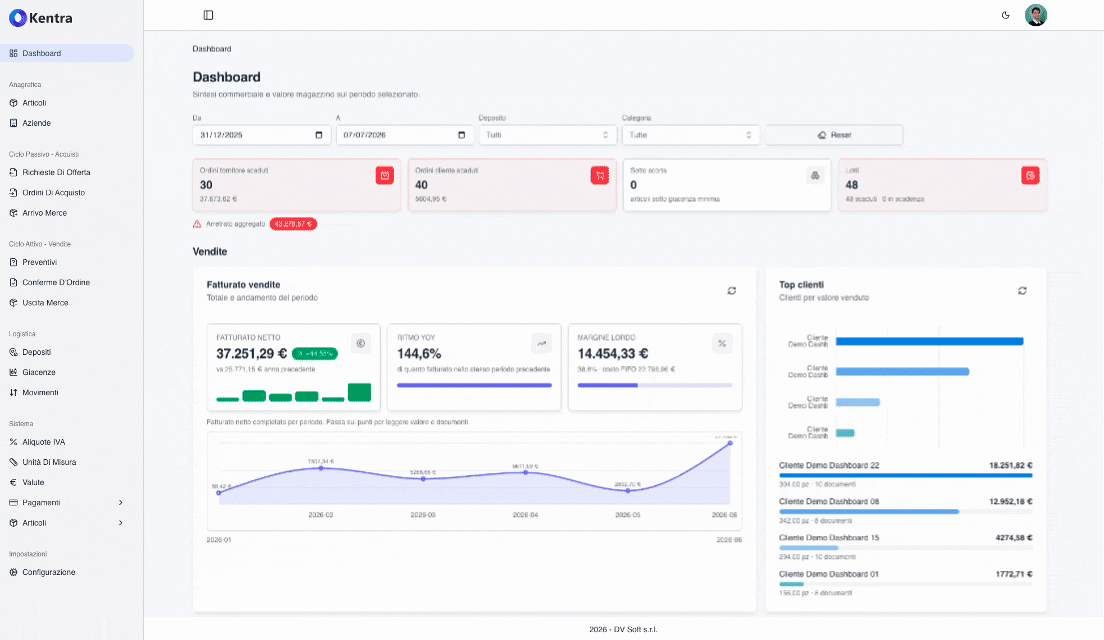Click the 2026-06 peak point on chart
1104x640 pixels.
click(730, 443)
